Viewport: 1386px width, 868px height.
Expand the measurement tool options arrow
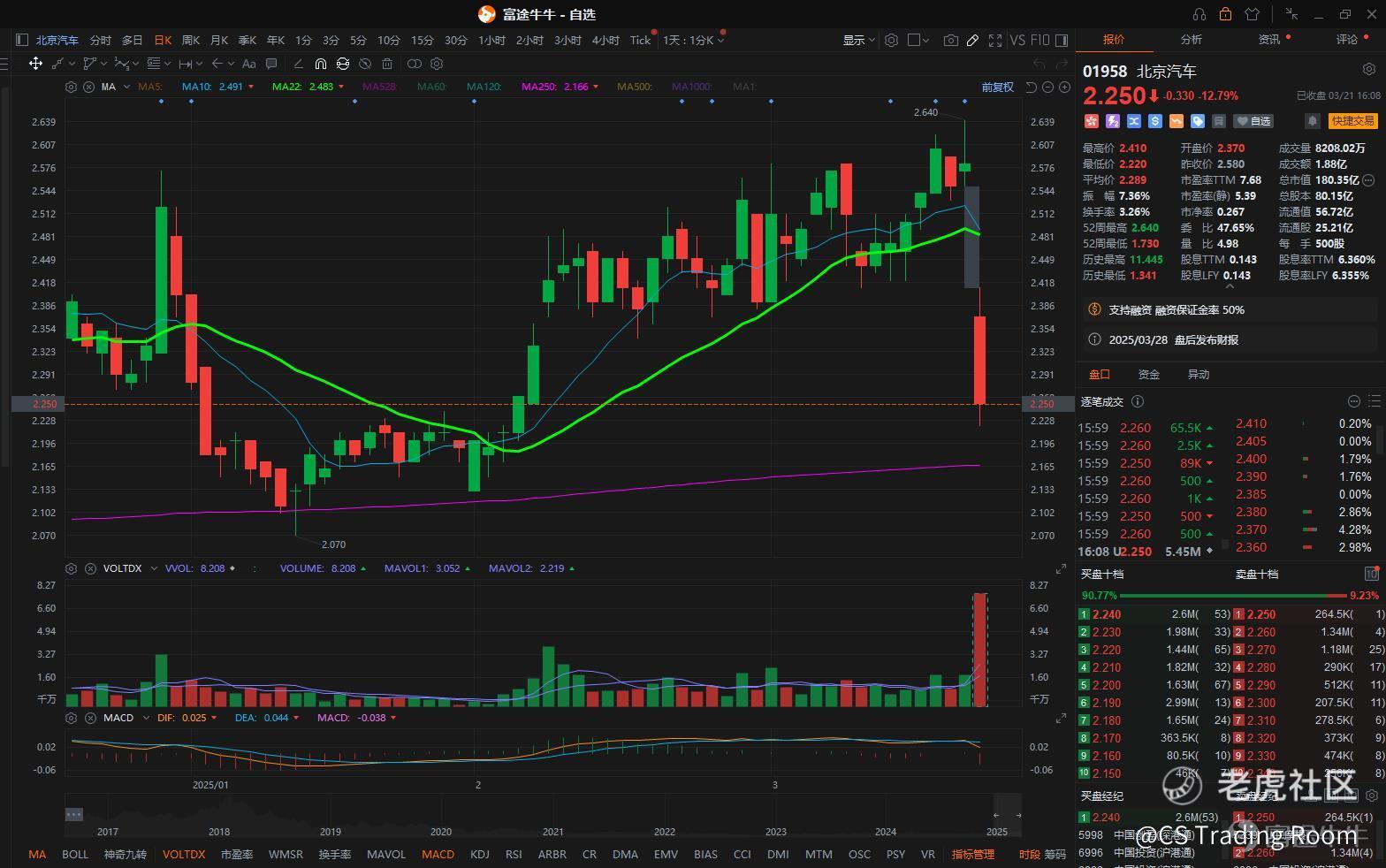click(x=201, y=64)
